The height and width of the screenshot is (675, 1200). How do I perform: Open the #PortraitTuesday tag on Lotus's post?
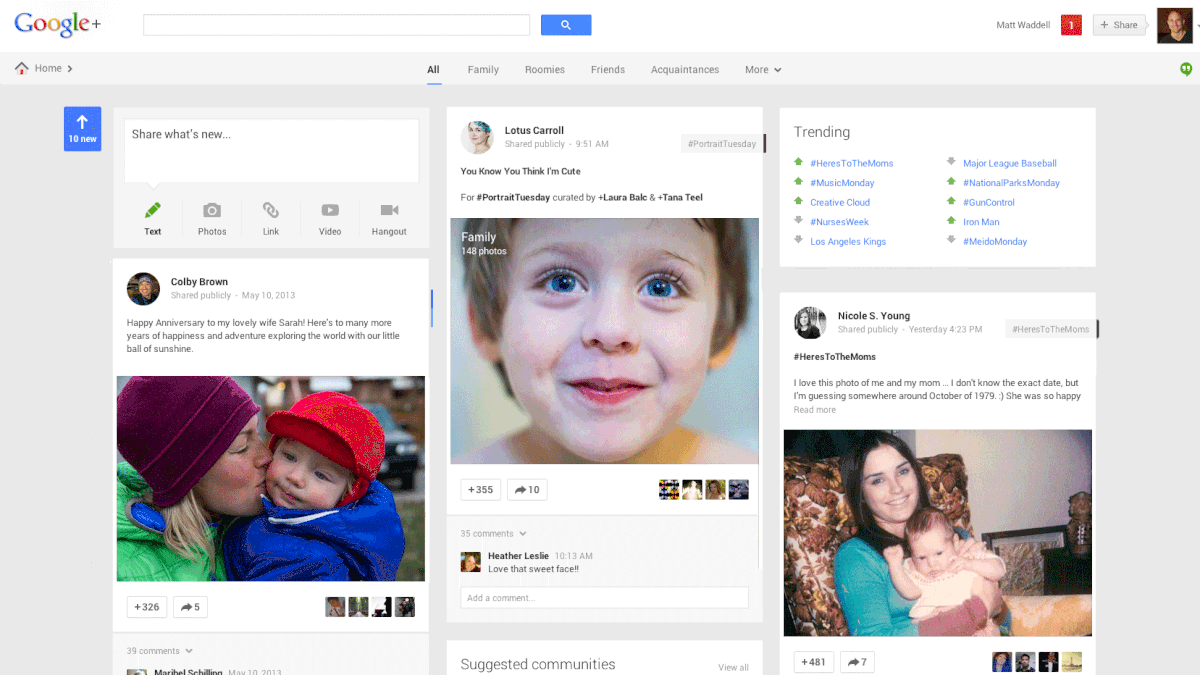point(722,144)
